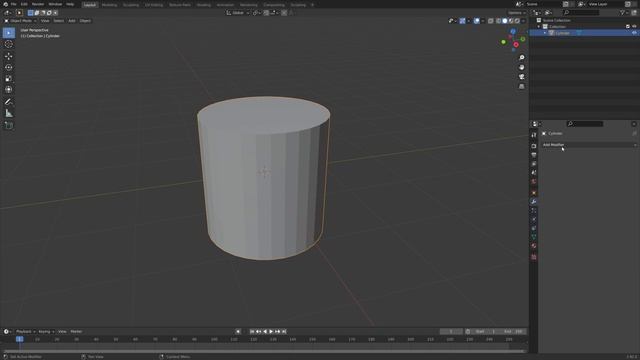Expand the Cylinder tree item in outliner
The height and width of the screenshot is (360, 640).
(x=545, y=33)
